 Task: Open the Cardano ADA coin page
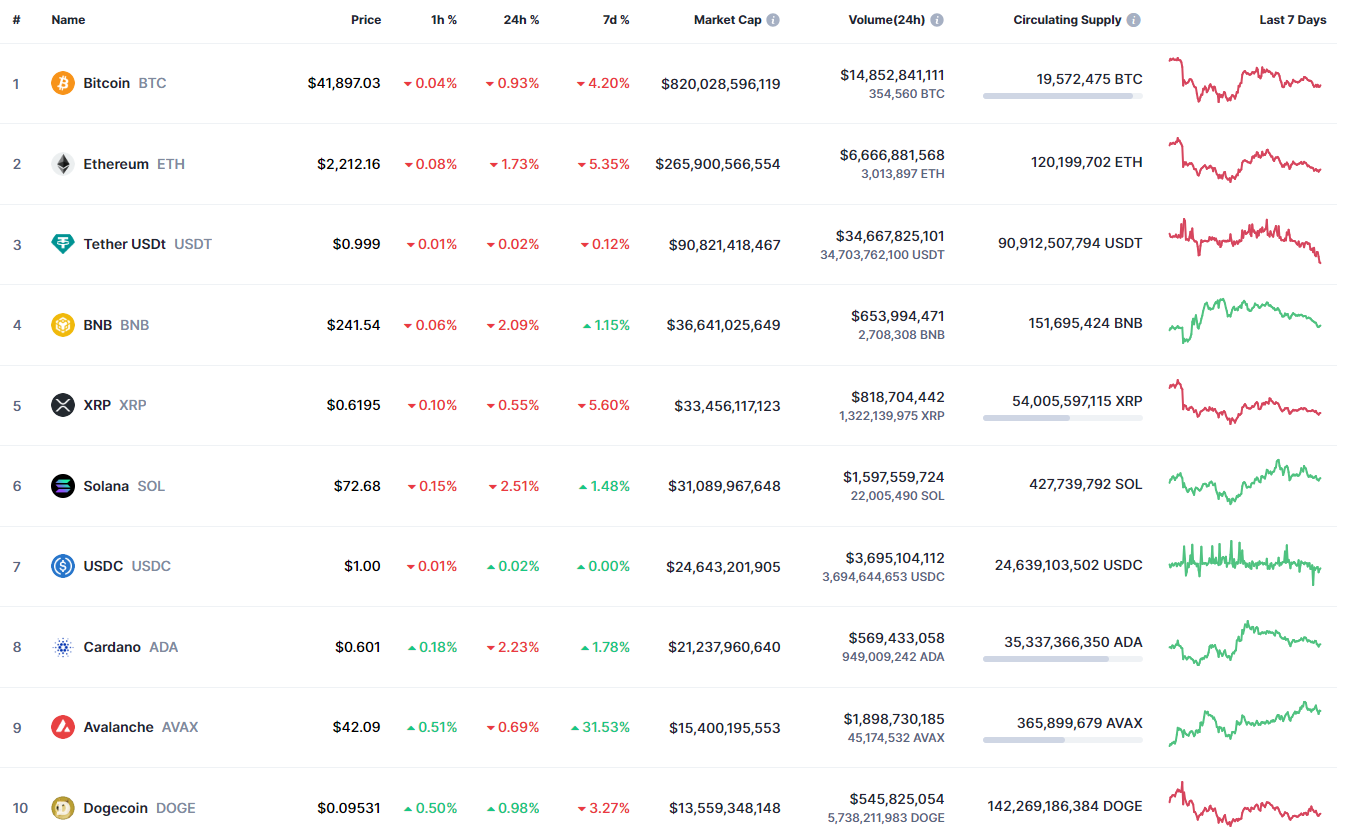[x=112, y=647]
